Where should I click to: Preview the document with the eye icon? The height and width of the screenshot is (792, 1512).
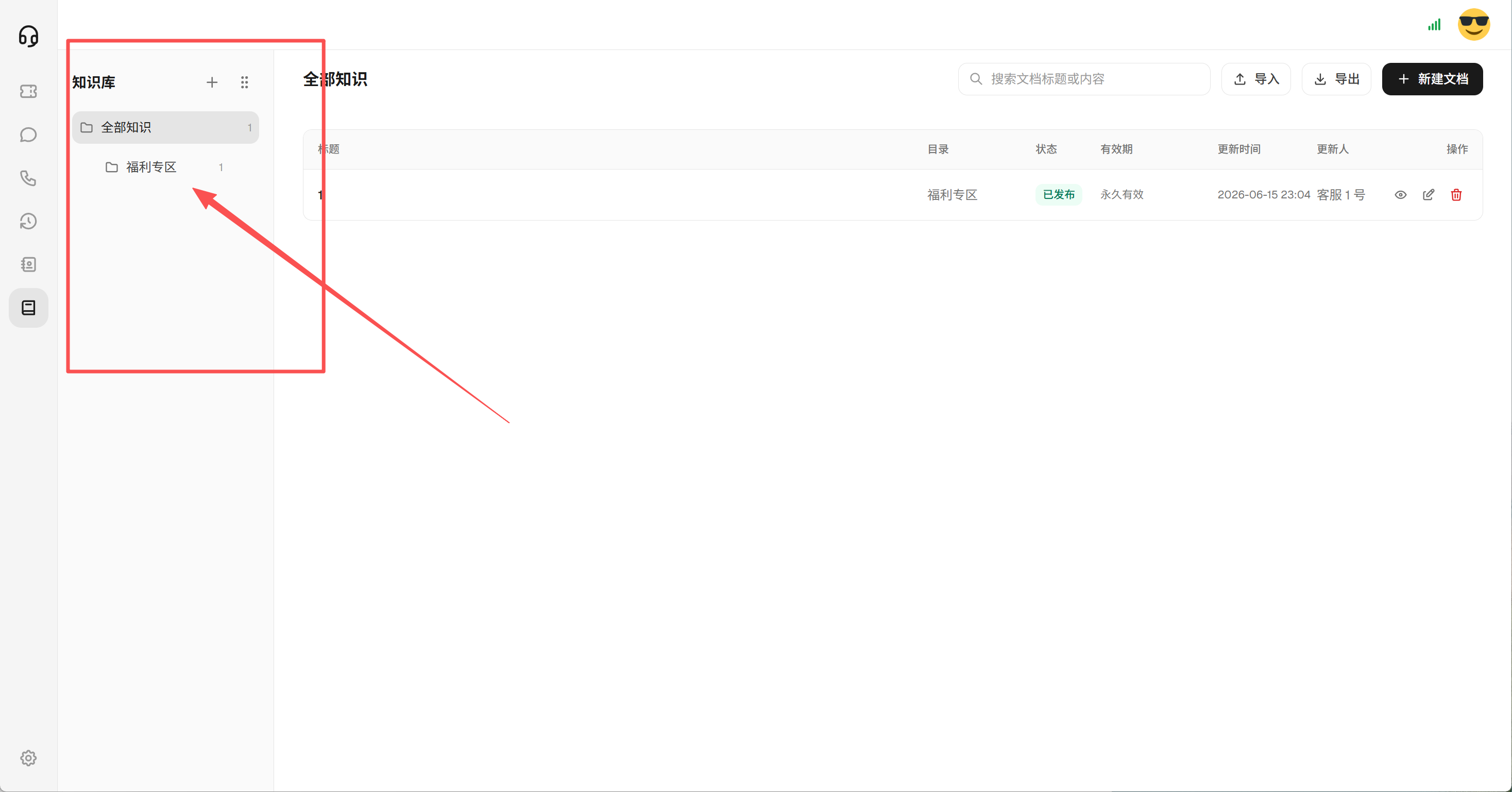[1401, 195]
